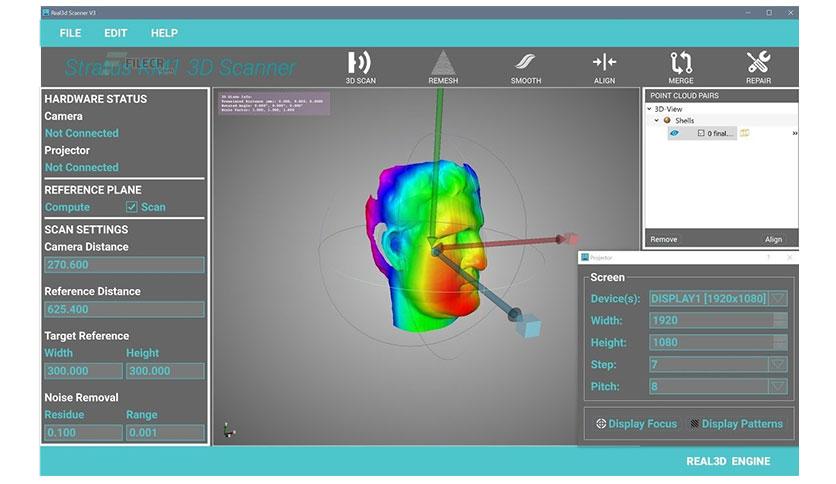Click the Display Patterns button
Screen dimensions: 836x484
tap(736, 424)
